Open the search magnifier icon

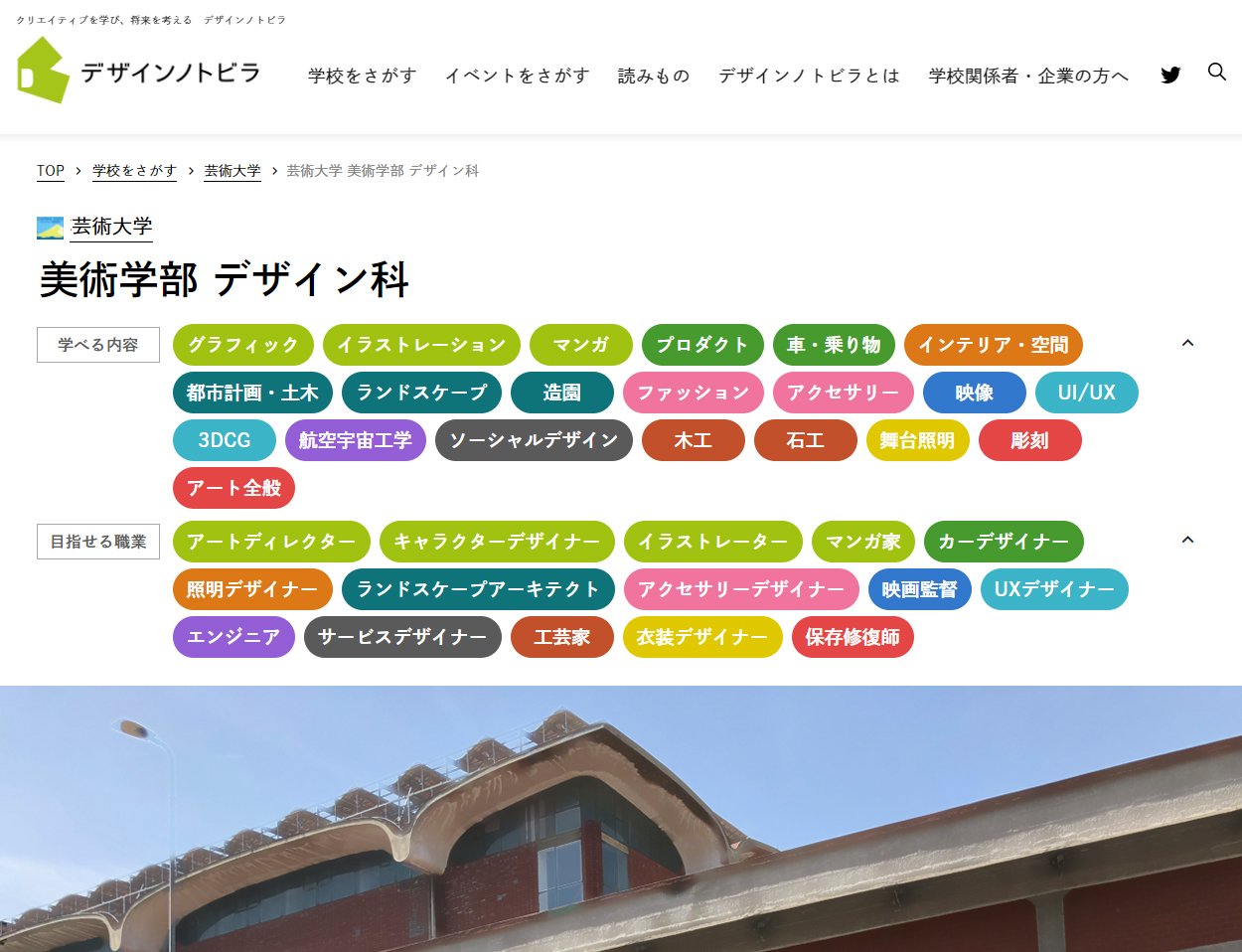click(1217, 72)
